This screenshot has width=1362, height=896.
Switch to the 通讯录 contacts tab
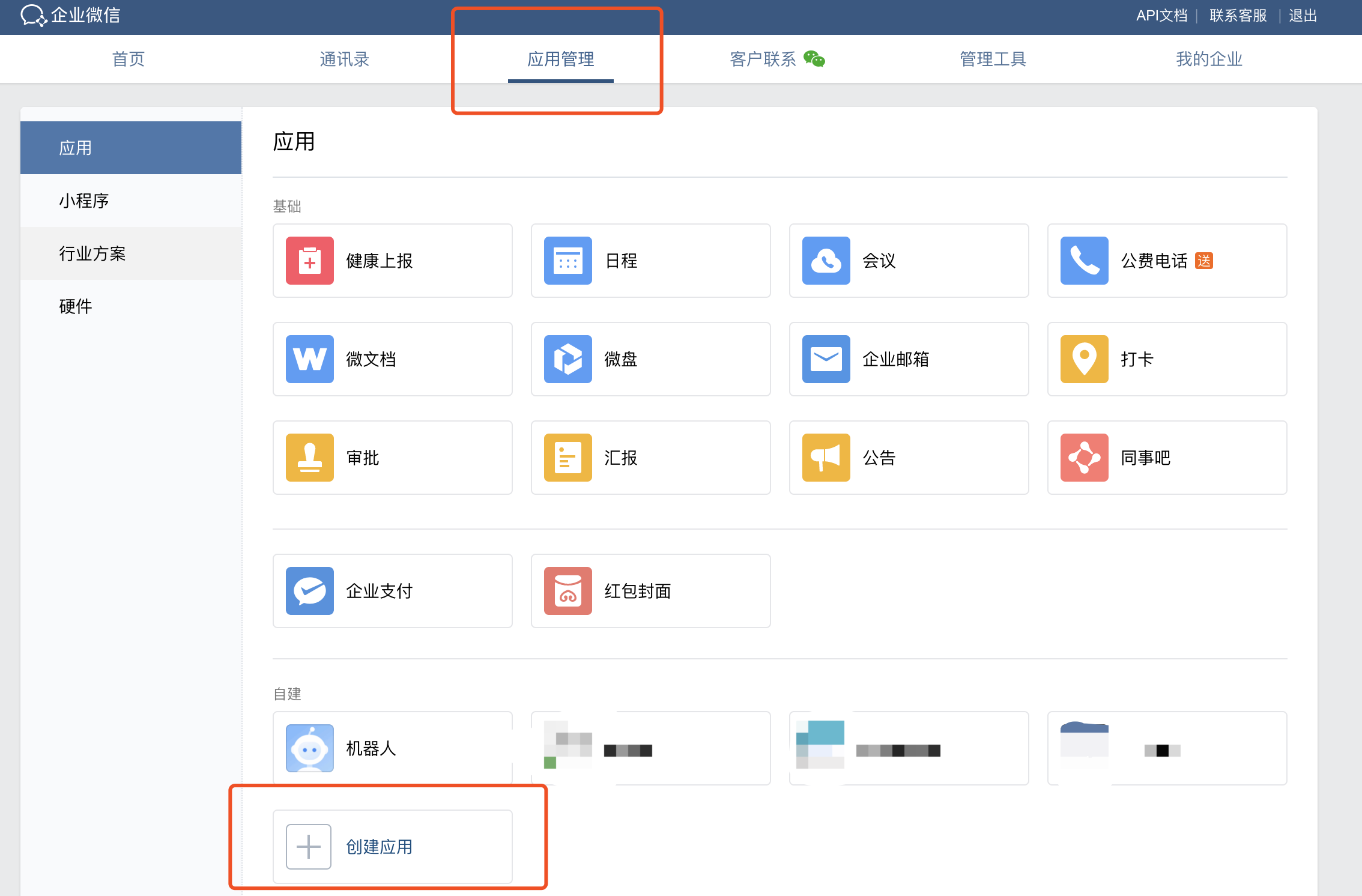[x=344, y=59]
